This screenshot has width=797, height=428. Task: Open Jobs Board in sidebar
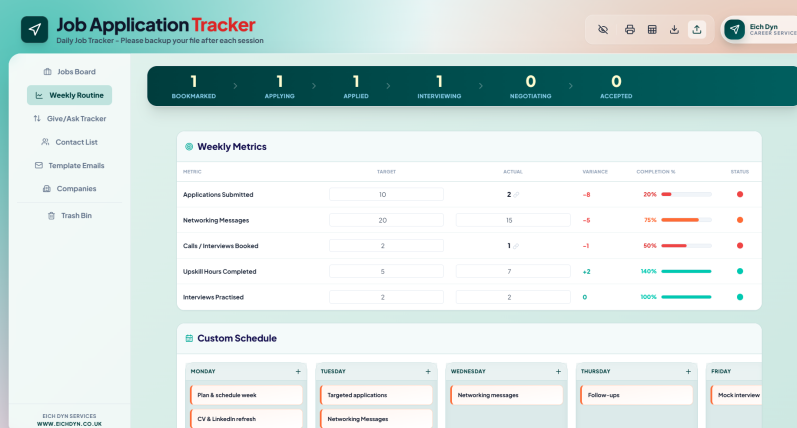point(70,72)
